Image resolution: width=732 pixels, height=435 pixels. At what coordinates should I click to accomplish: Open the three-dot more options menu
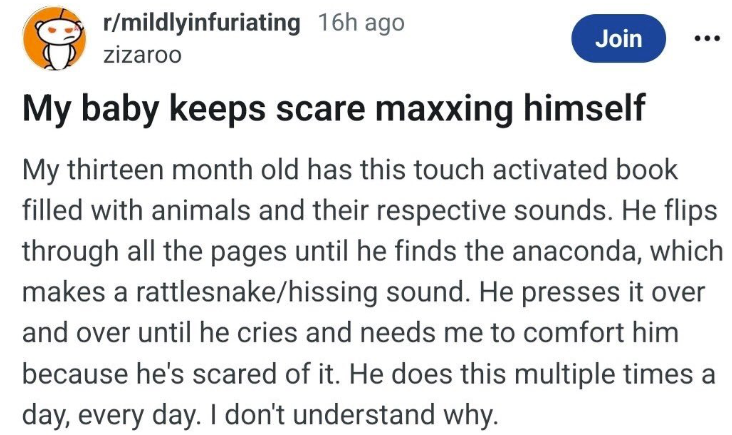tap(706, 39)
